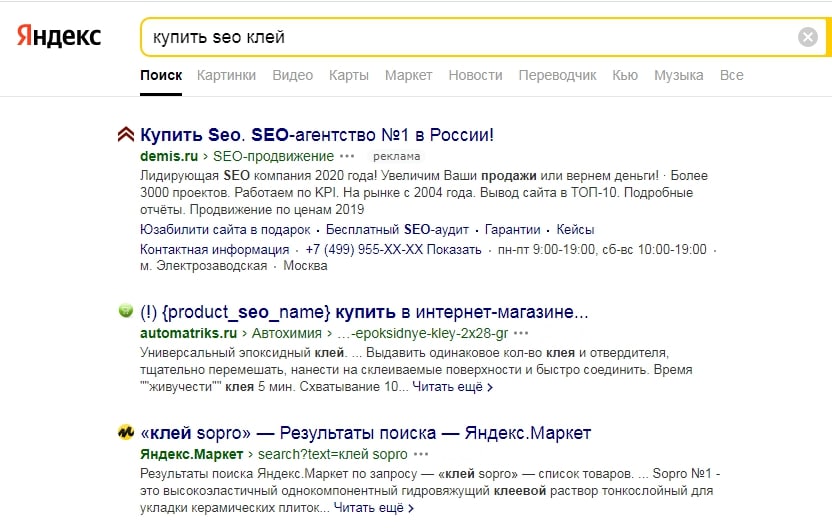This screenshot has width=832, height=528.
Task: Open the 'Купить Seo. SEO-агентство №1' result title
Action: pos(317,135)
